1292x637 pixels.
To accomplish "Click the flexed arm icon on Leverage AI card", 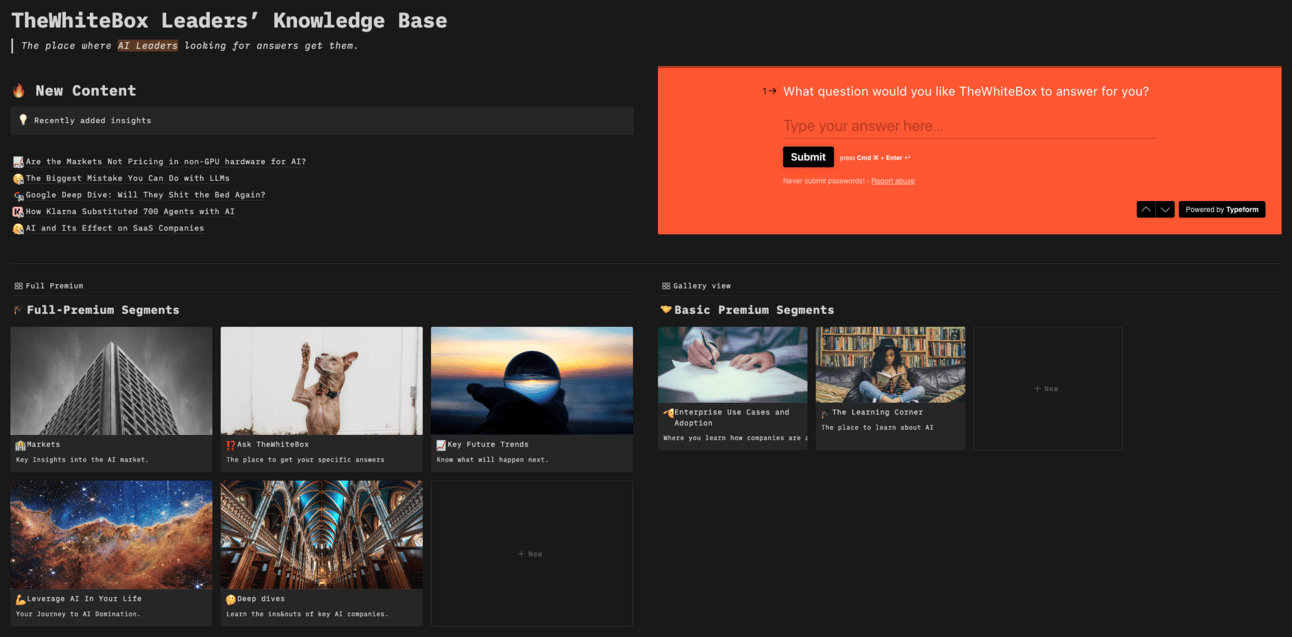I will (20, 599).
